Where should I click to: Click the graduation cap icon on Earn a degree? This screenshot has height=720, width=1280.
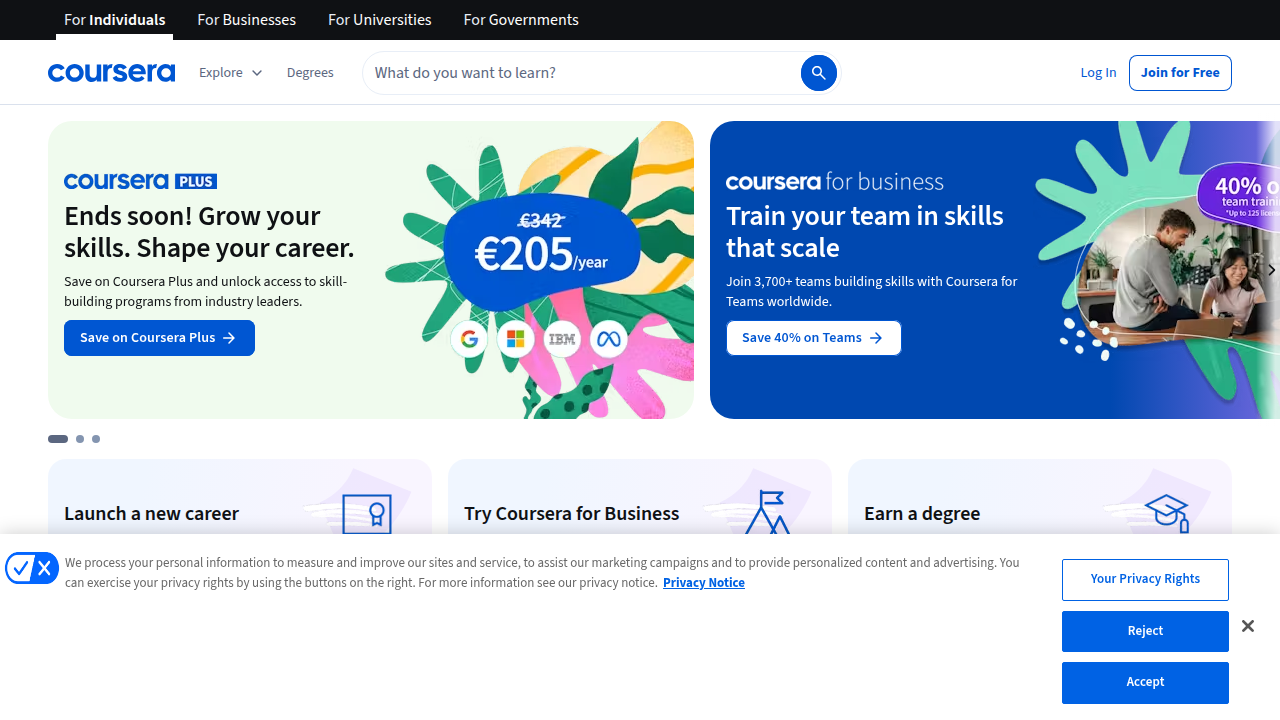click(x=1167, y=513)
